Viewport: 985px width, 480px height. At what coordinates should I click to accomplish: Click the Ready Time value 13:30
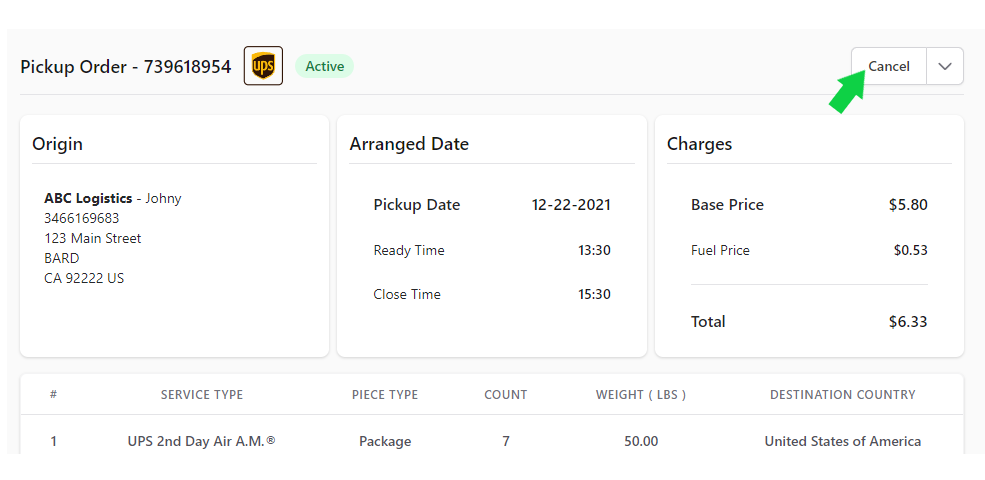click(594, 251)
